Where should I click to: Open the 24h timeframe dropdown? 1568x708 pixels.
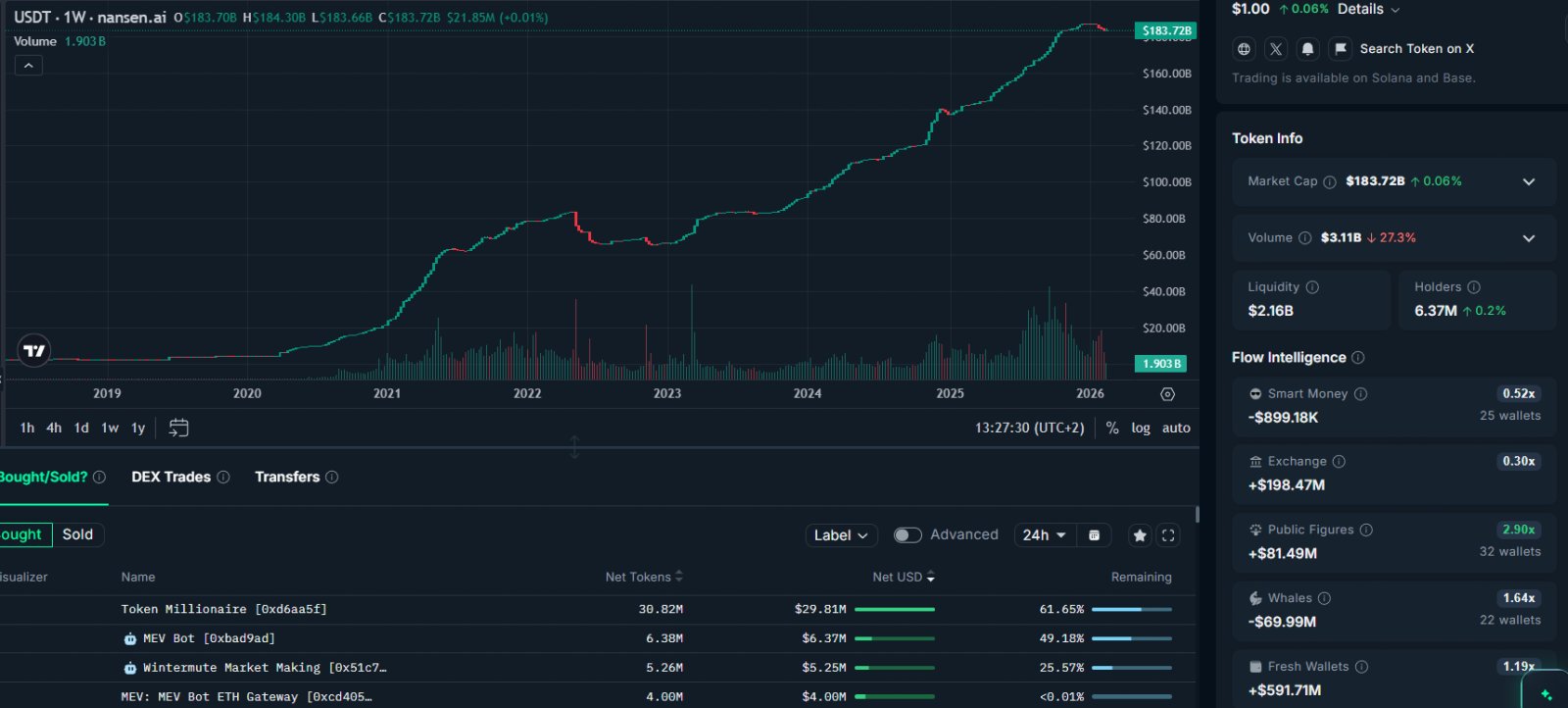coord(1044,535)
